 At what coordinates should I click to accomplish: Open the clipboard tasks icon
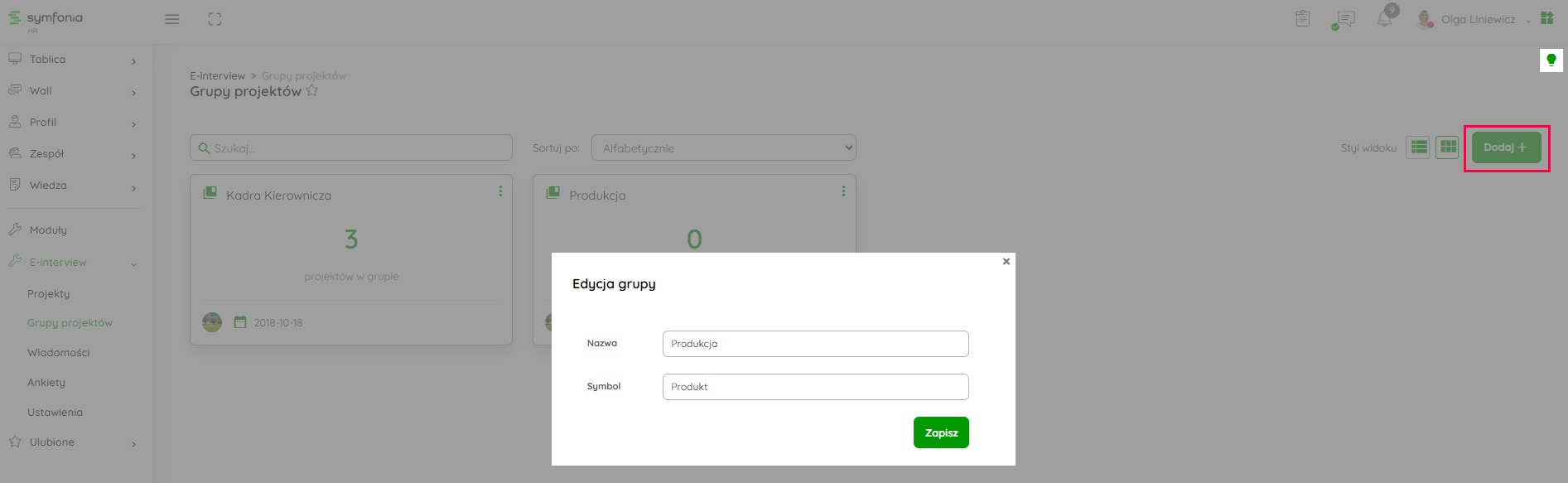pos(1303,18)
